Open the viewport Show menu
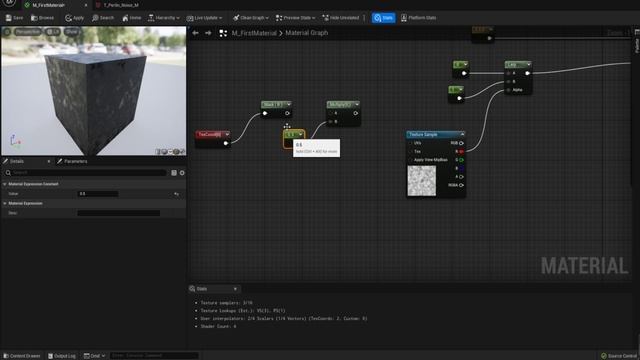The height and width of the screenshot is (360, 640). coord(71,31)
